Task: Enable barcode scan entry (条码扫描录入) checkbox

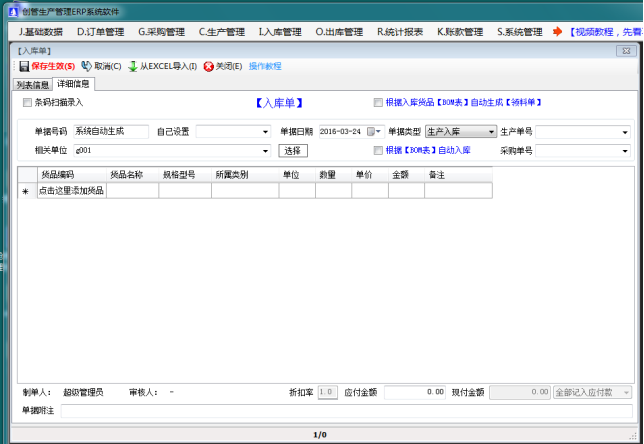Action: click(x=27, y=102)
